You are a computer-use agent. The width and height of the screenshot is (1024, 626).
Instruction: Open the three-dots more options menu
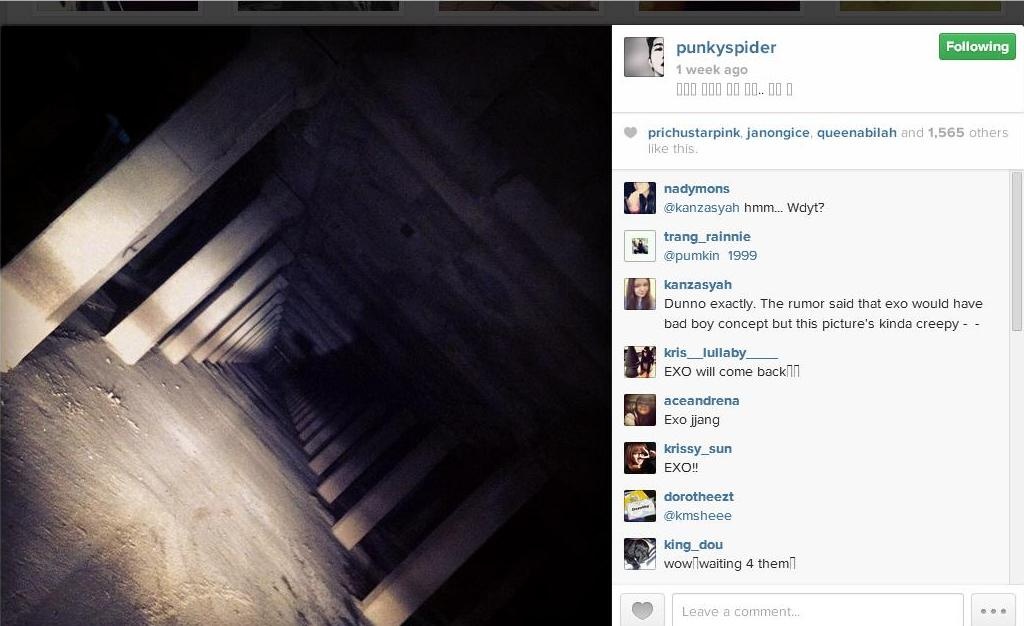pyautogui.click(x=993, y=611)
